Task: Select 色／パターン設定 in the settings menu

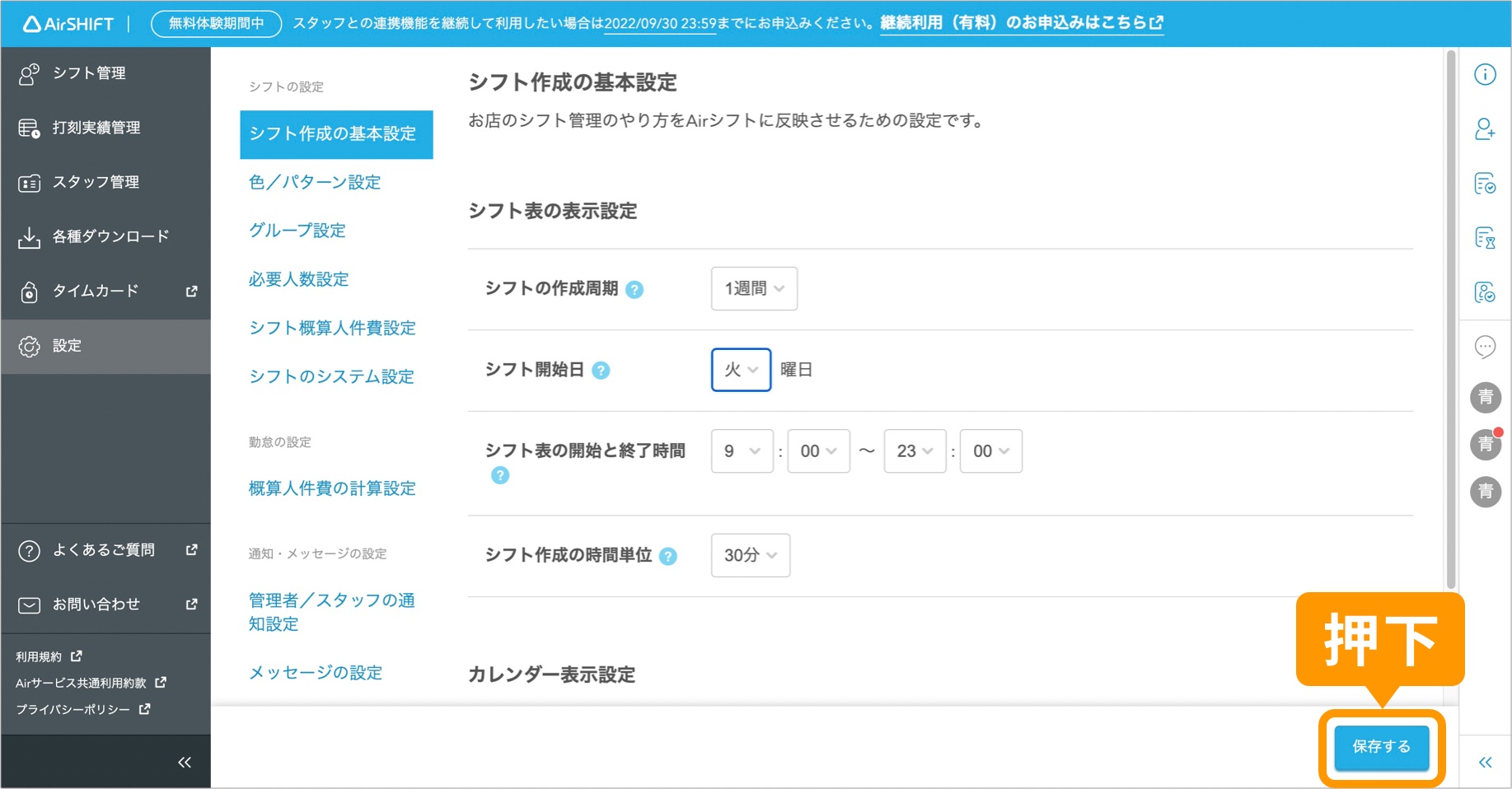Action: (314, 182)
